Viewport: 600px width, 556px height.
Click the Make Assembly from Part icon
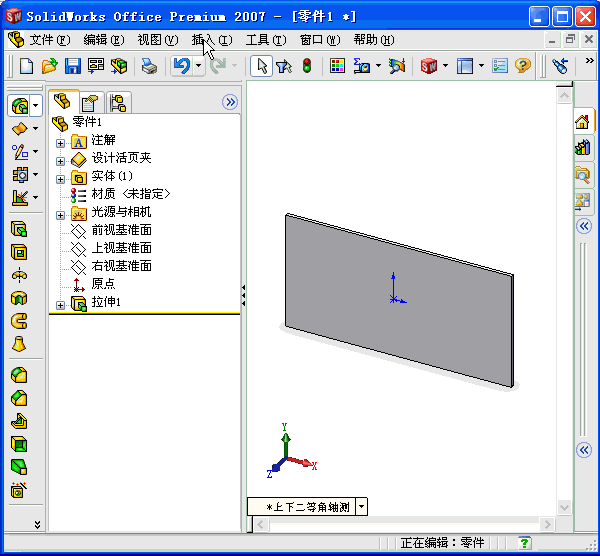pyautogui.click(x=119, y=66)
